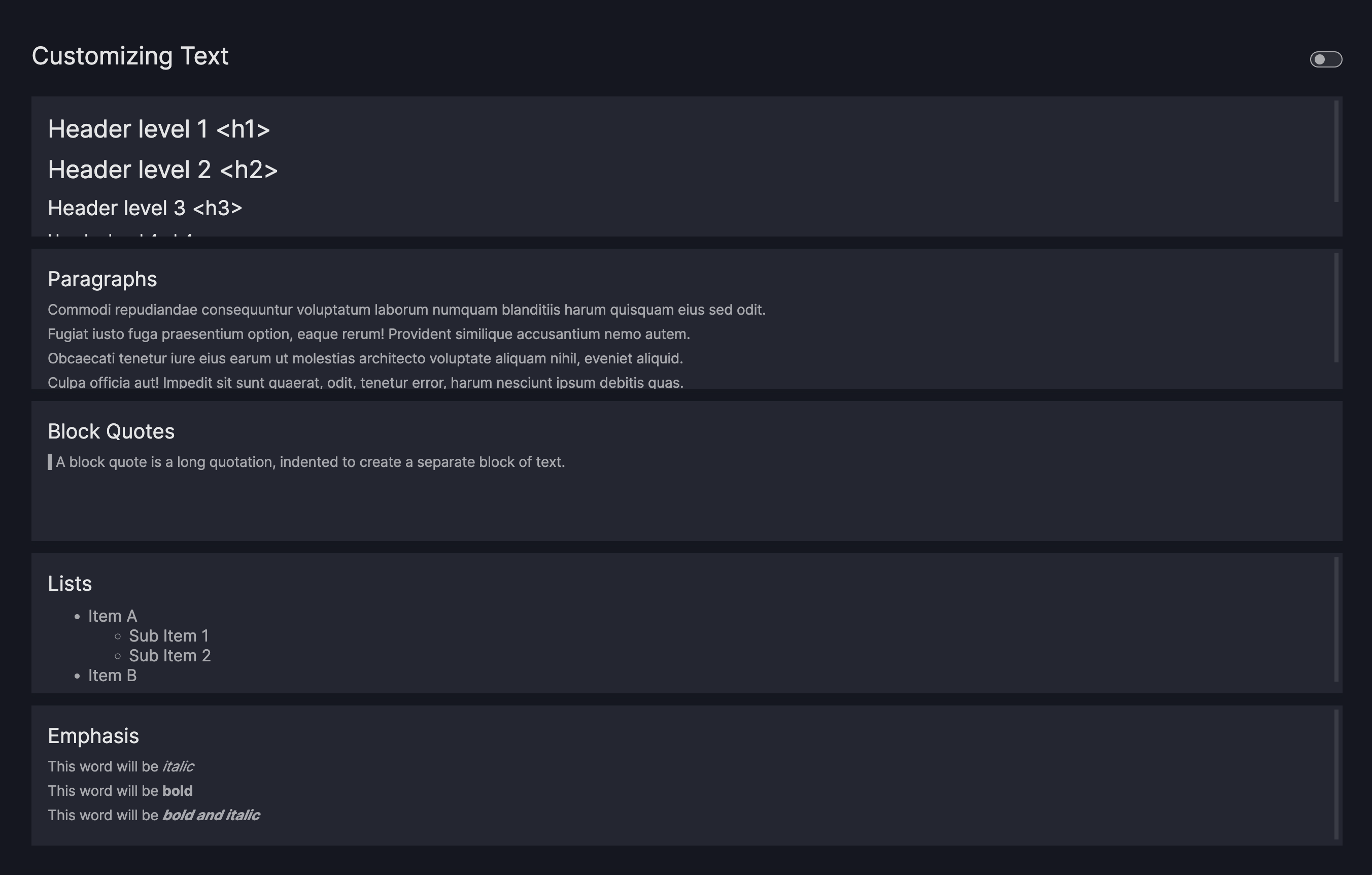Click the Block Quotes section heading
Image resolution: width=1372 pixels, height=875 pixels.
pos(111,431)
